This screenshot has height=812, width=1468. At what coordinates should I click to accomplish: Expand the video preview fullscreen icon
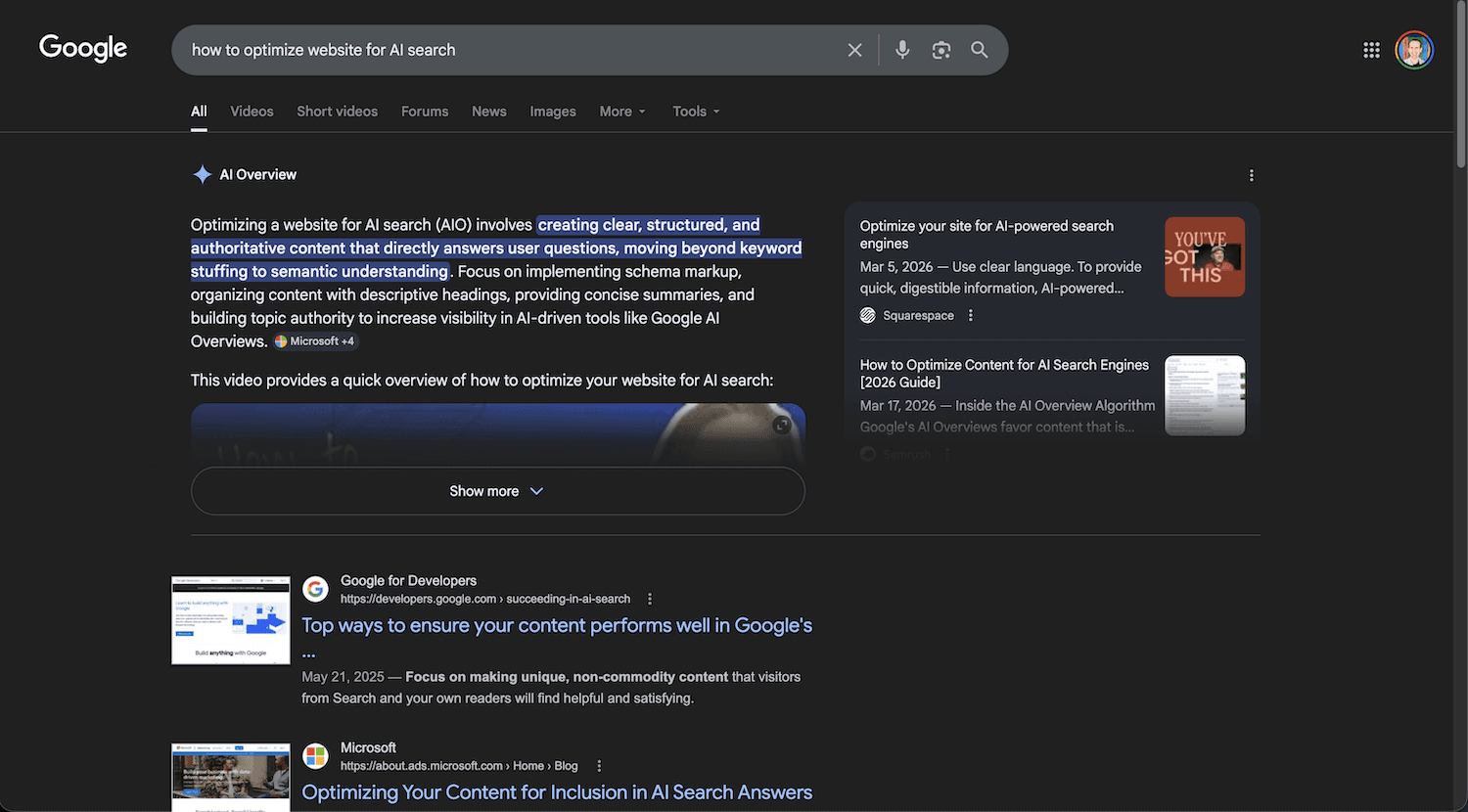pyautogui.click(x=781, y=425)
